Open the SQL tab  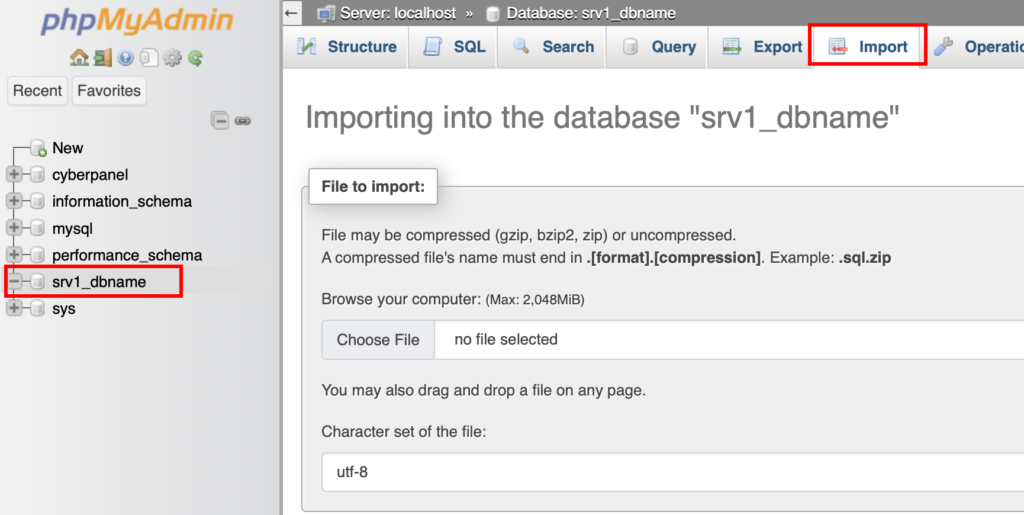[453, 47]
